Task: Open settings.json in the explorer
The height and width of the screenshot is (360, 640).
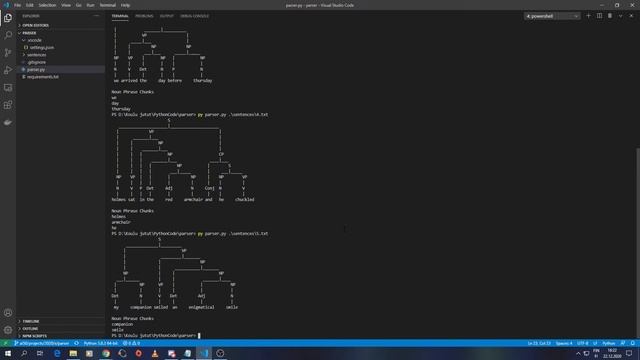Action: (x=60, y=47)
